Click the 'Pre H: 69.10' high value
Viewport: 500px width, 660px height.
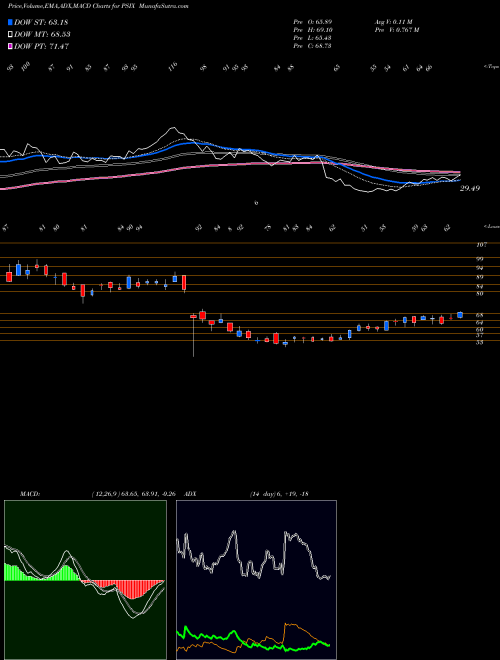pos(313,30)
